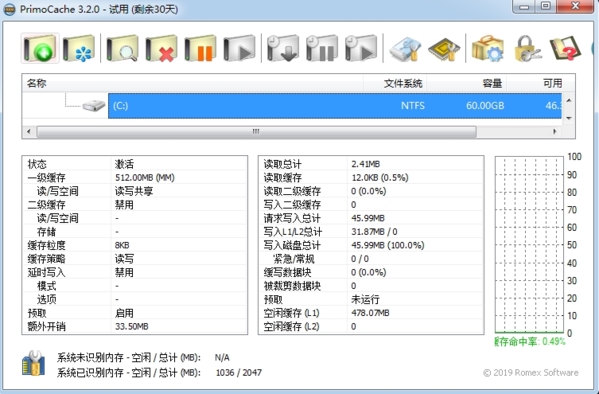Click the 缓存策略 value 读写
Image resolution: width=599 pixels, height=394 pixels.
(x=124, y=259)
